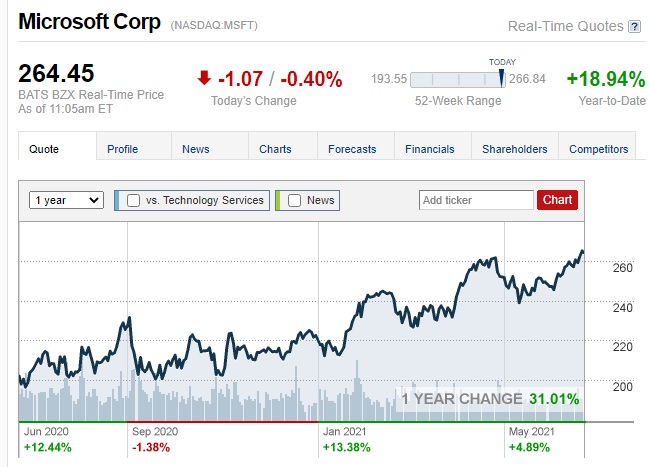Open the News tab
This screenshot has height=467, width=649.
point(196,149)
